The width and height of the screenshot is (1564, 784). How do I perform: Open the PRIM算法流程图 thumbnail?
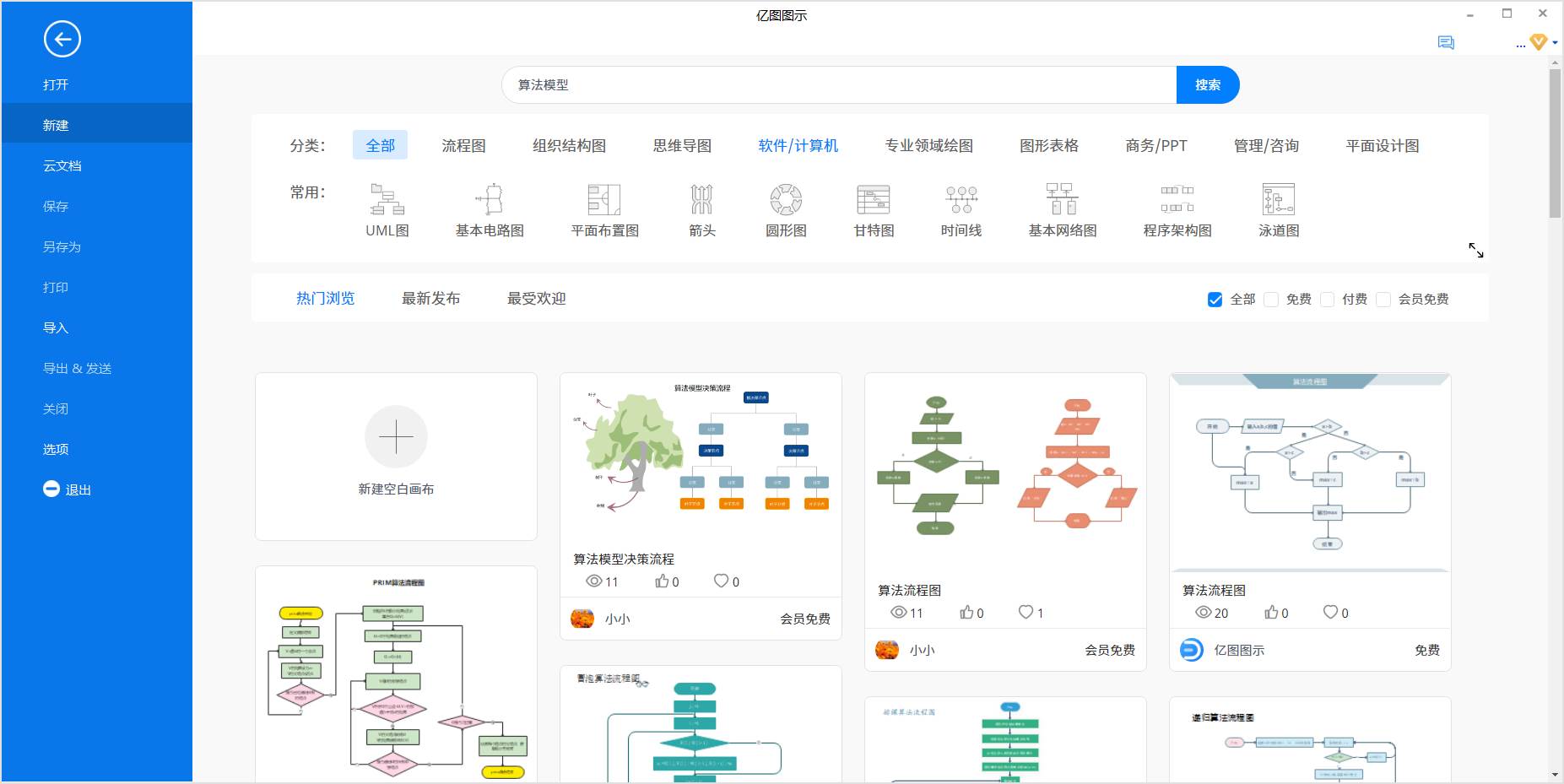tap(396, 674)
